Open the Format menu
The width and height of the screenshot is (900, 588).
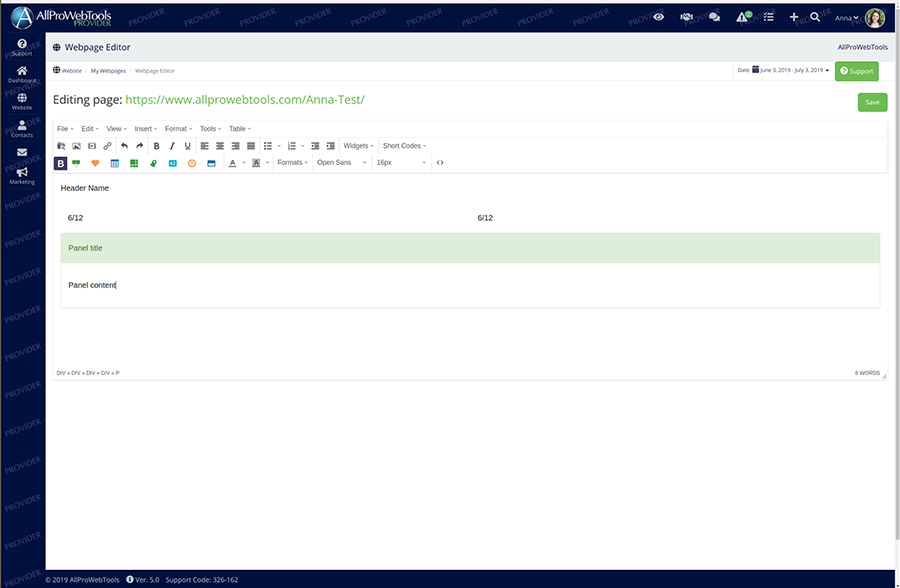179,129
